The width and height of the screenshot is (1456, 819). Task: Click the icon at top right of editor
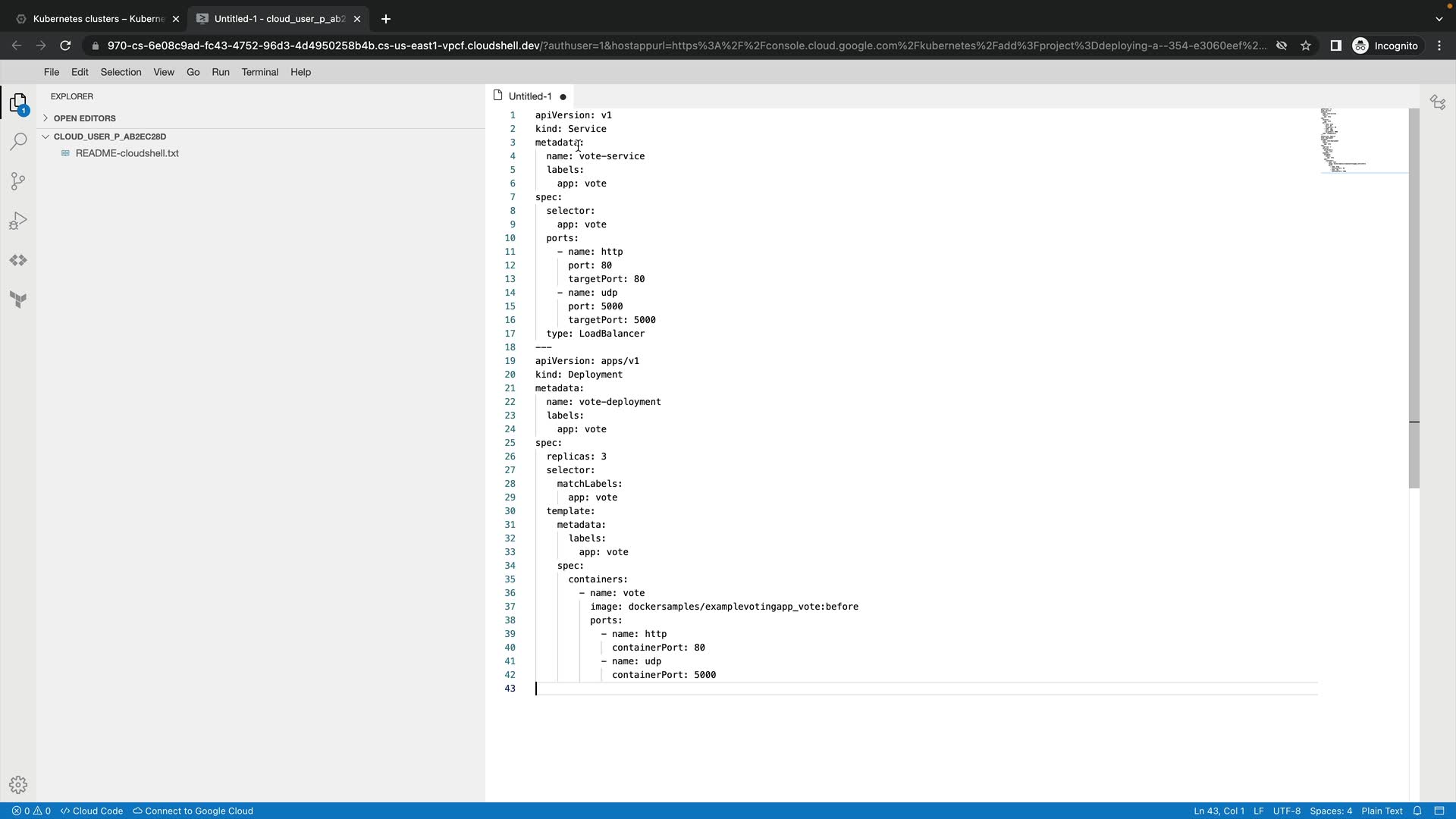click(x=1437, y=102)
